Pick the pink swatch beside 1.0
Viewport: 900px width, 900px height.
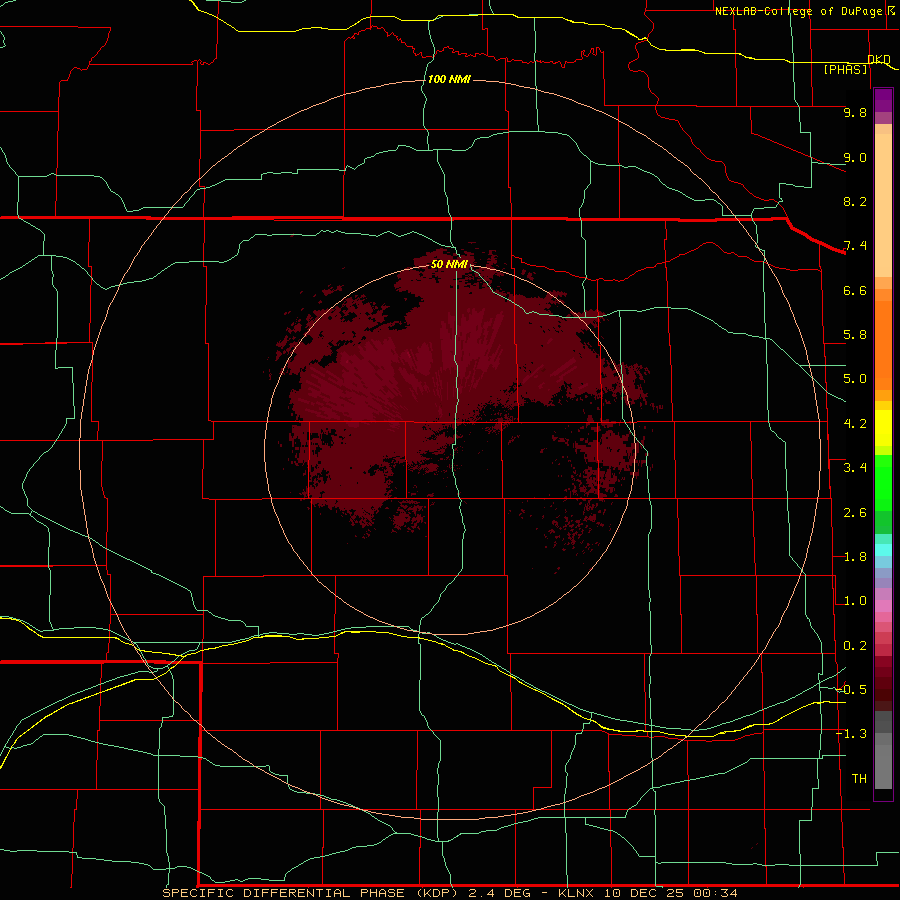(x=883, y=606)
